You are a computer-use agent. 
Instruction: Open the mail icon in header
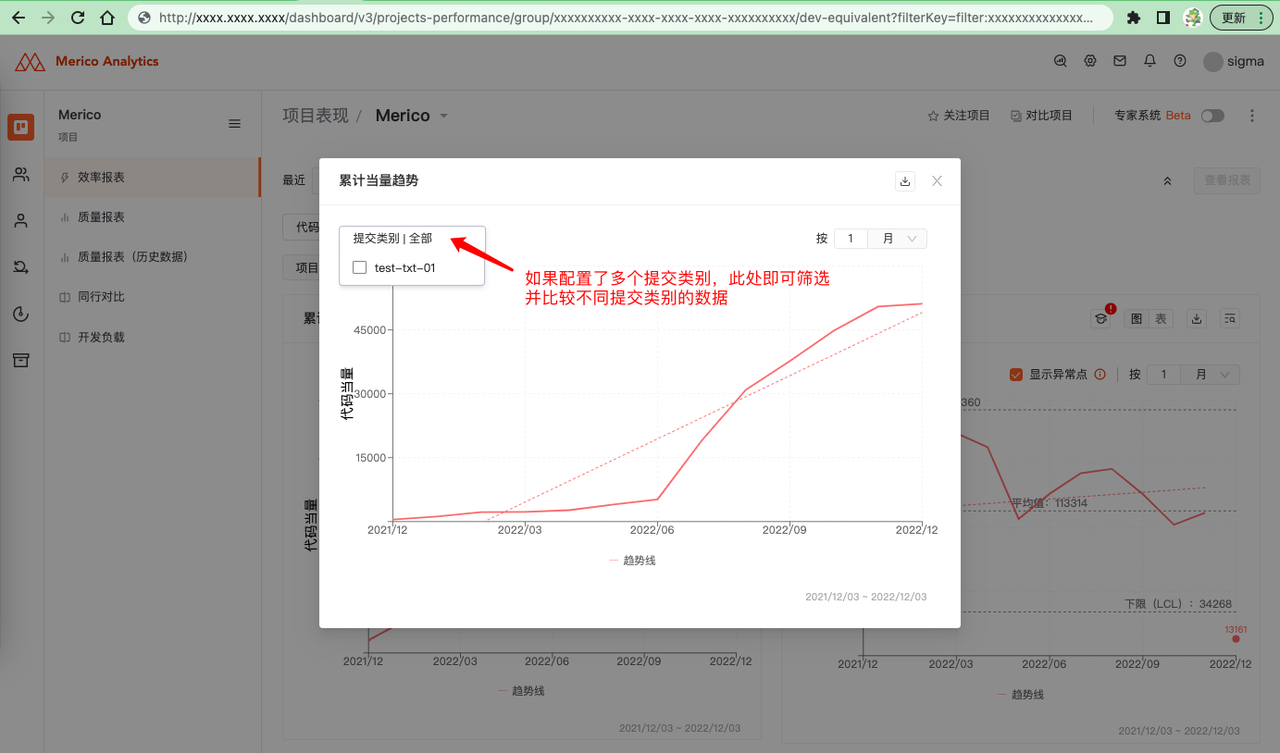(1120, 61)
